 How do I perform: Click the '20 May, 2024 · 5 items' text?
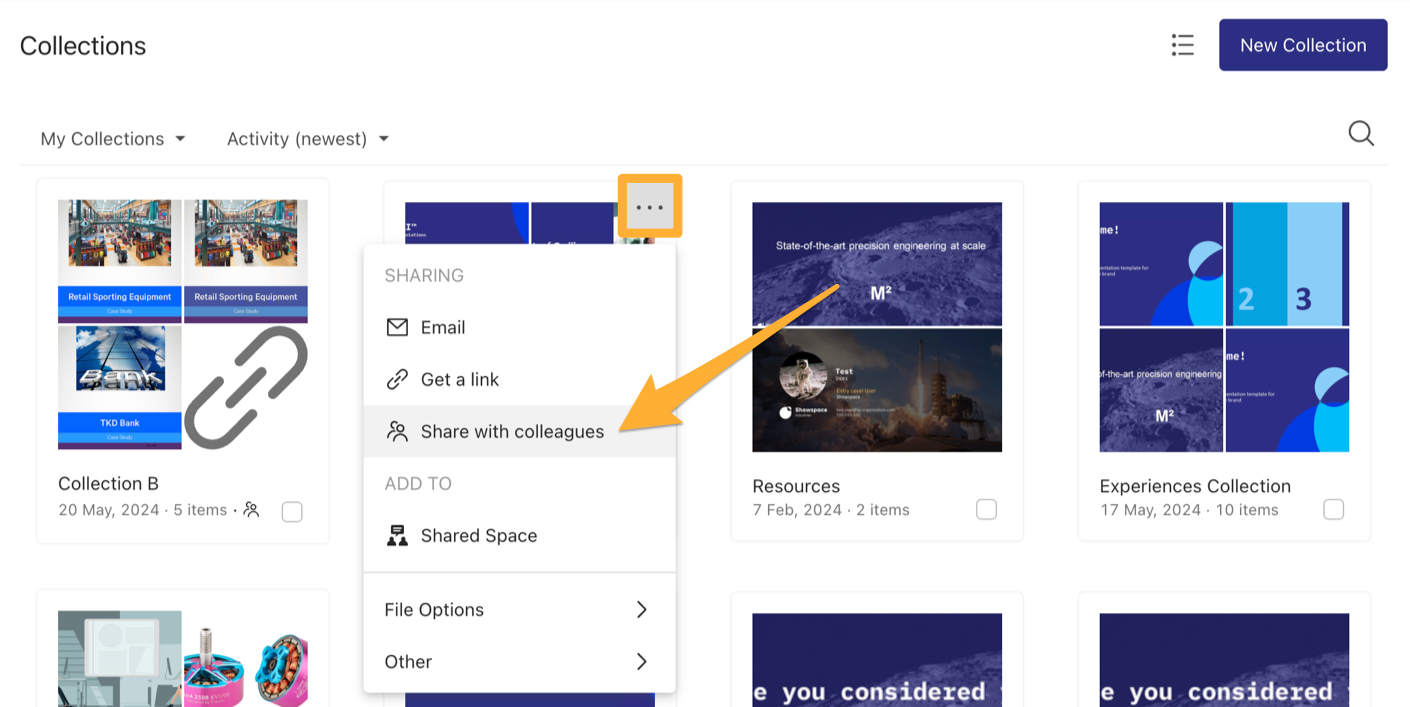[143, 510]
